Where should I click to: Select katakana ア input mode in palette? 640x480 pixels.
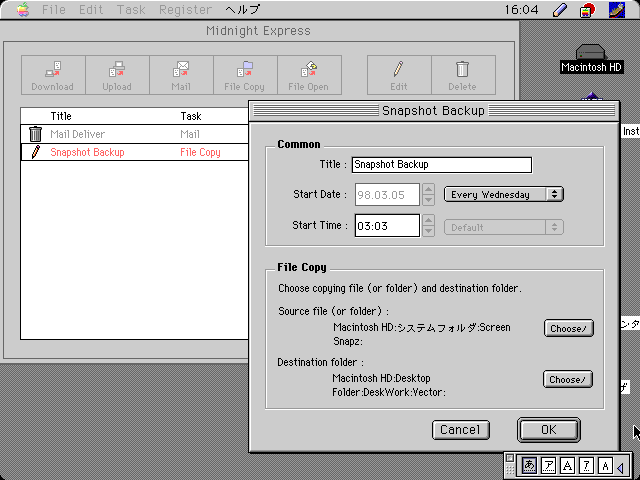click(549, 465)
